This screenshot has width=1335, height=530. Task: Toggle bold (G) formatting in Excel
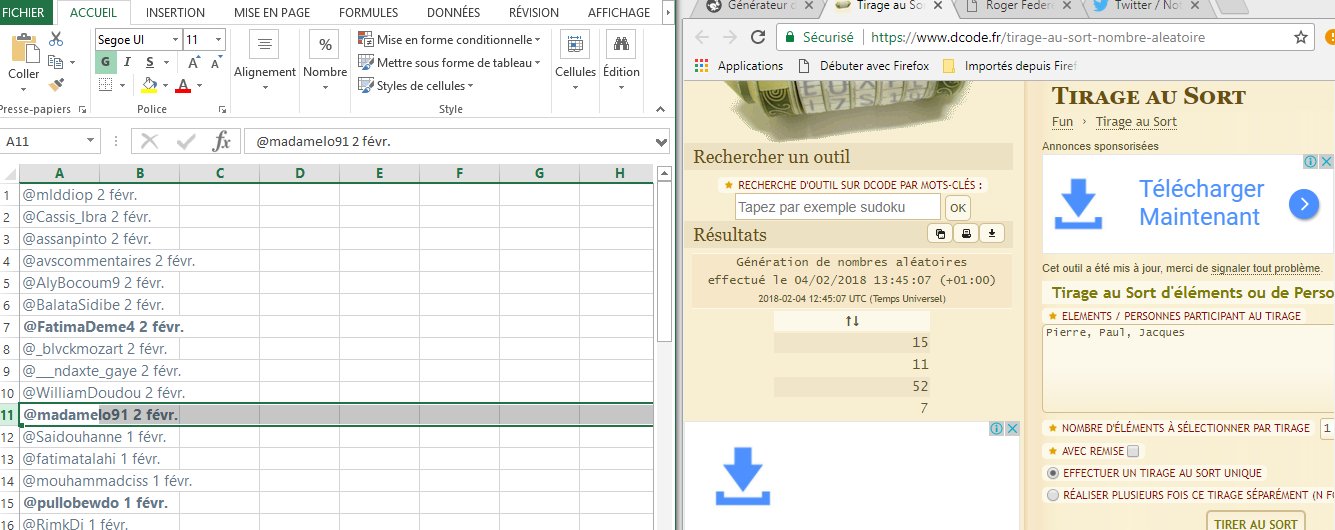(x=105, y=61)
